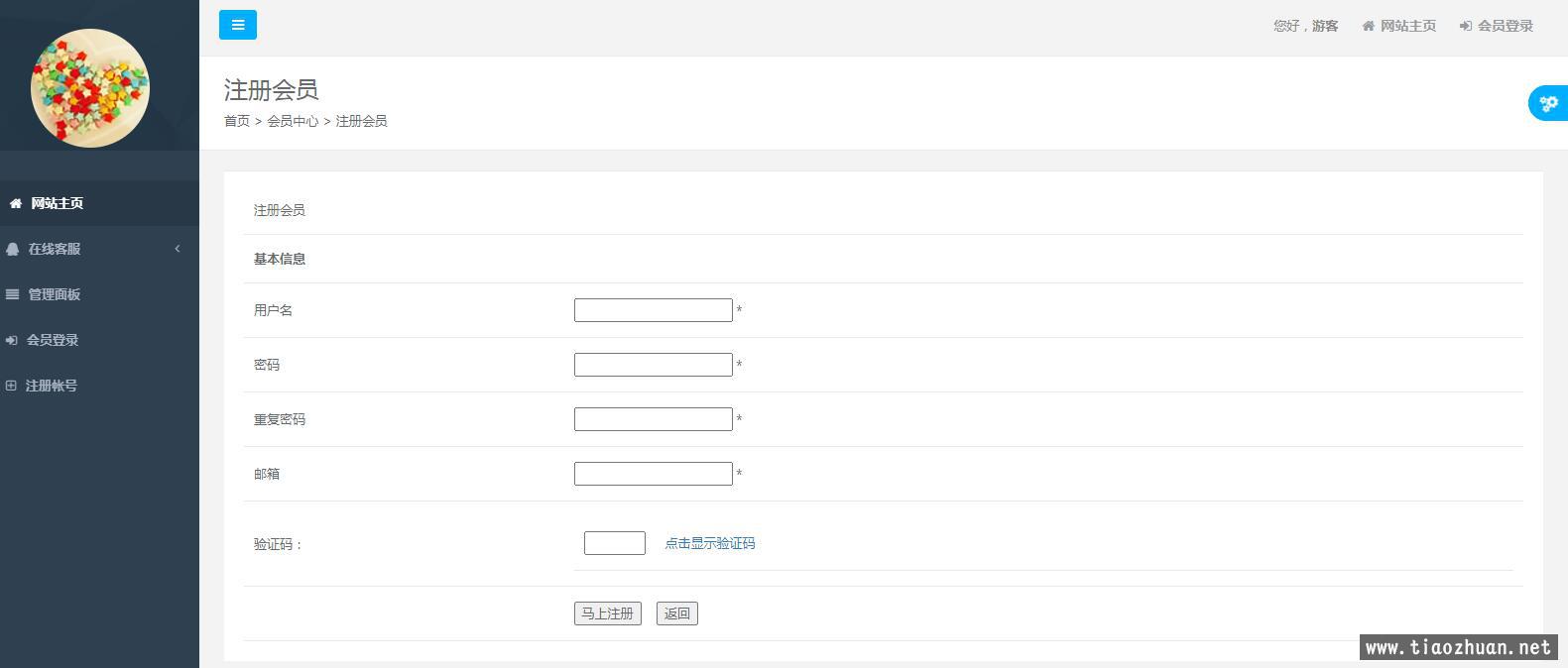Viewport: 1568px width, 668px height.
Task: Focus the 用户名 input field
Action: point(653,310)
